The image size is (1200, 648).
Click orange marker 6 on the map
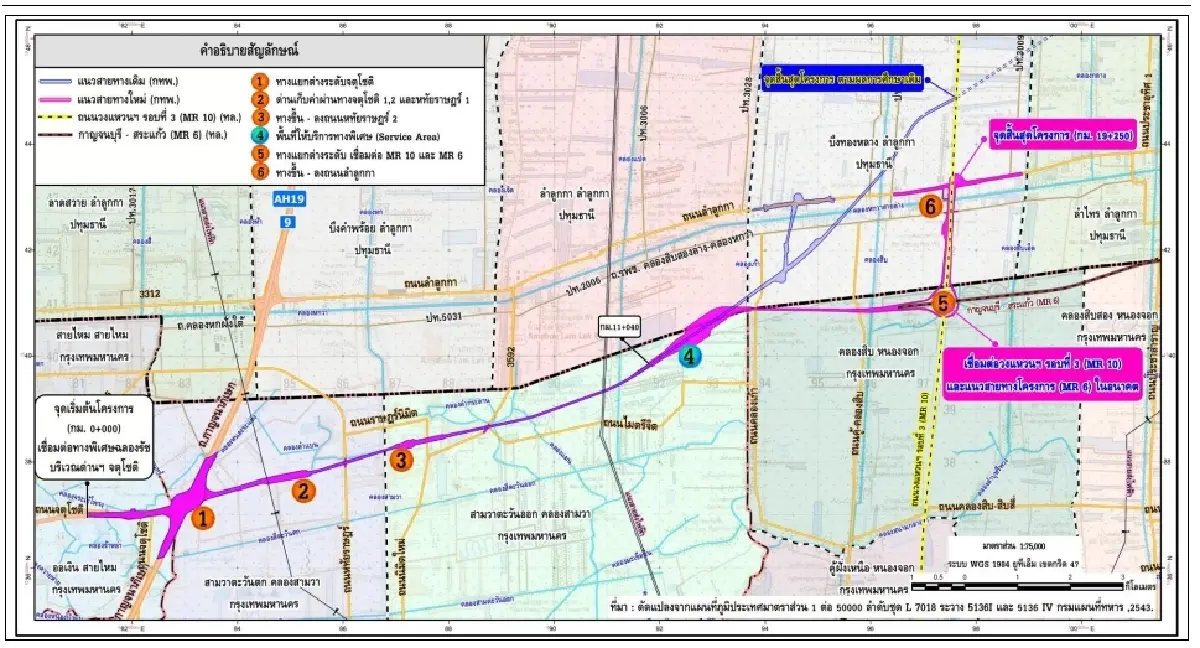pyautogui.click(x=930, y=206)
